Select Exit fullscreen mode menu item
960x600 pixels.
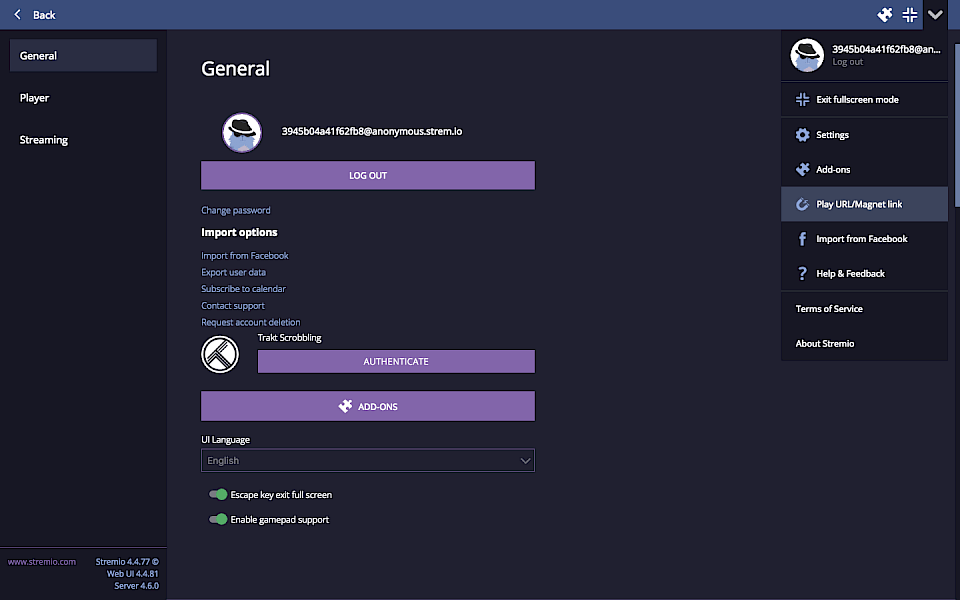(864, 99)
